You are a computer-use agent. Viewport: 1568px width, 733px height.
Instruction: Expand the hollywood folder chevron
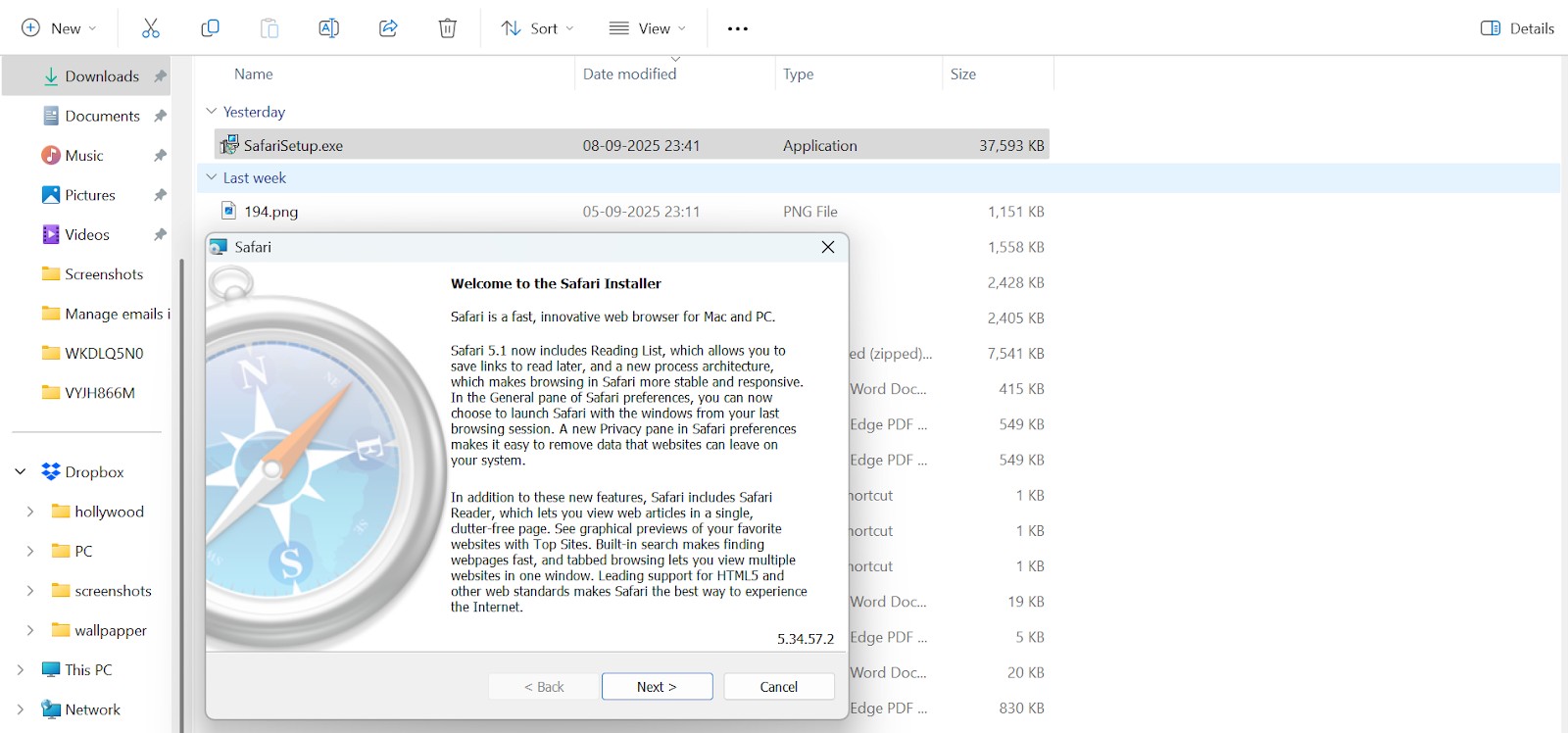pos(30,512)
